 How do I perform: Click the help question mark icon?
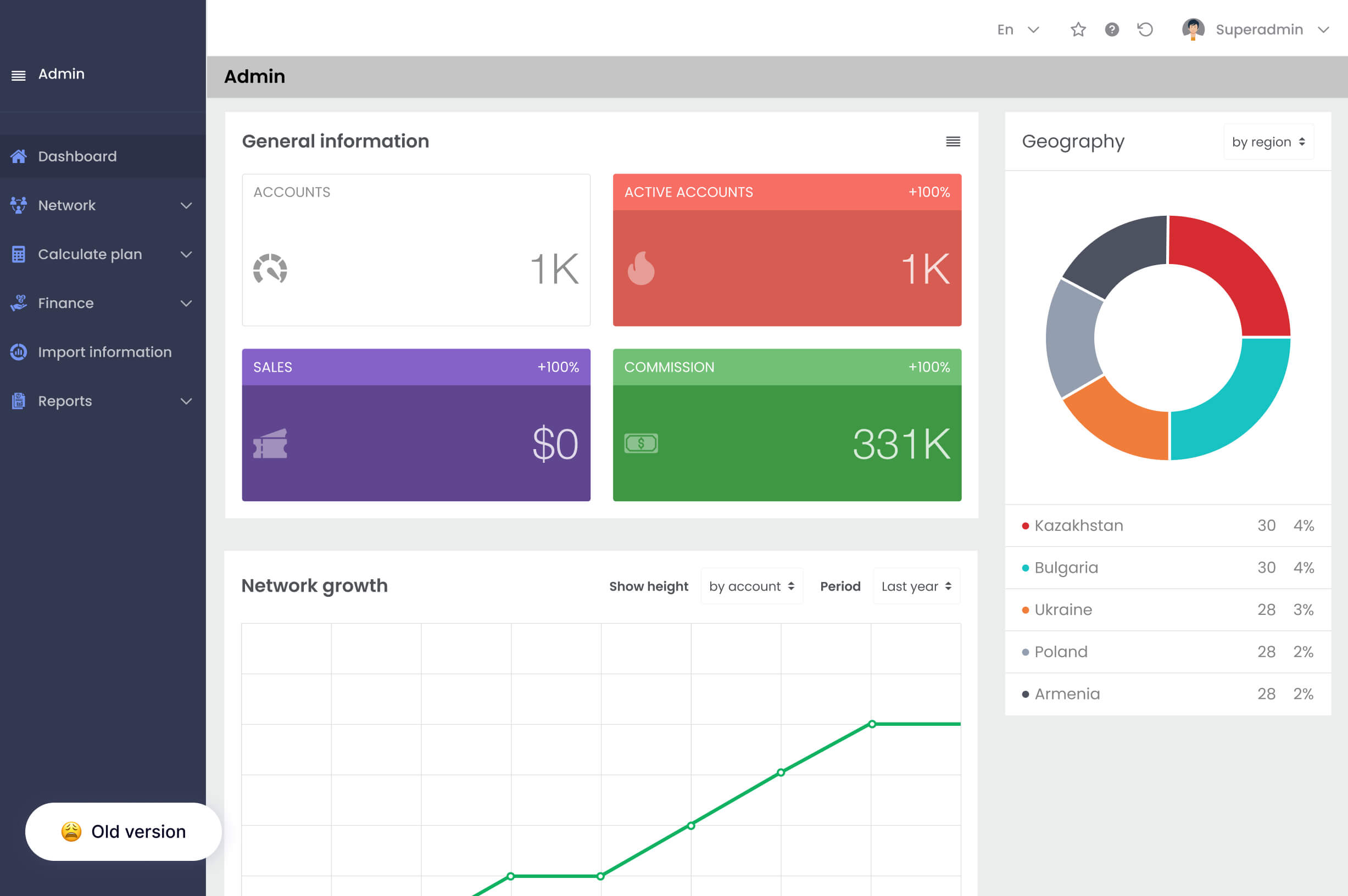coord(1111,29)
